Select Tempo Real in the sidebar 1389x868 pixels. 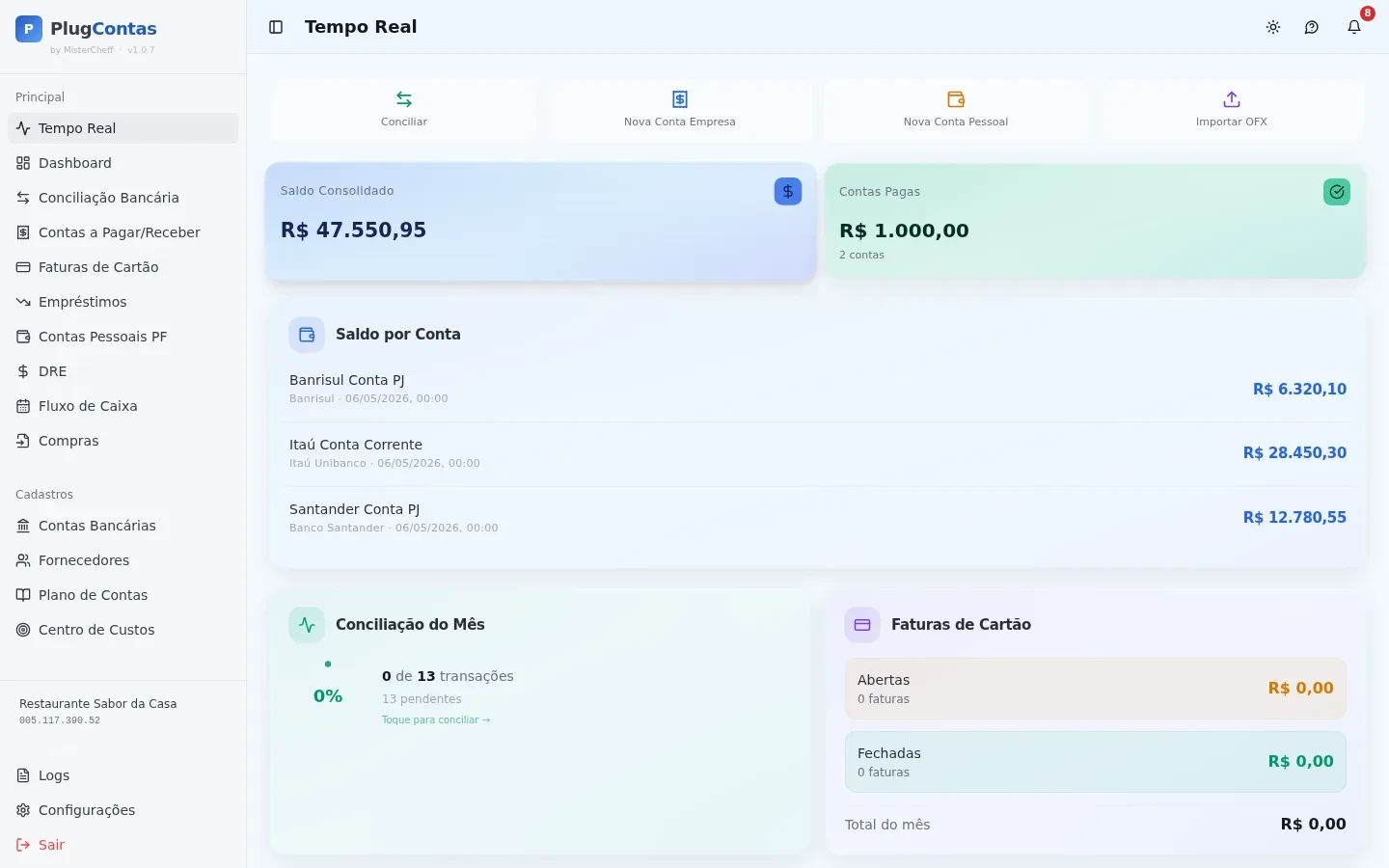123,128
